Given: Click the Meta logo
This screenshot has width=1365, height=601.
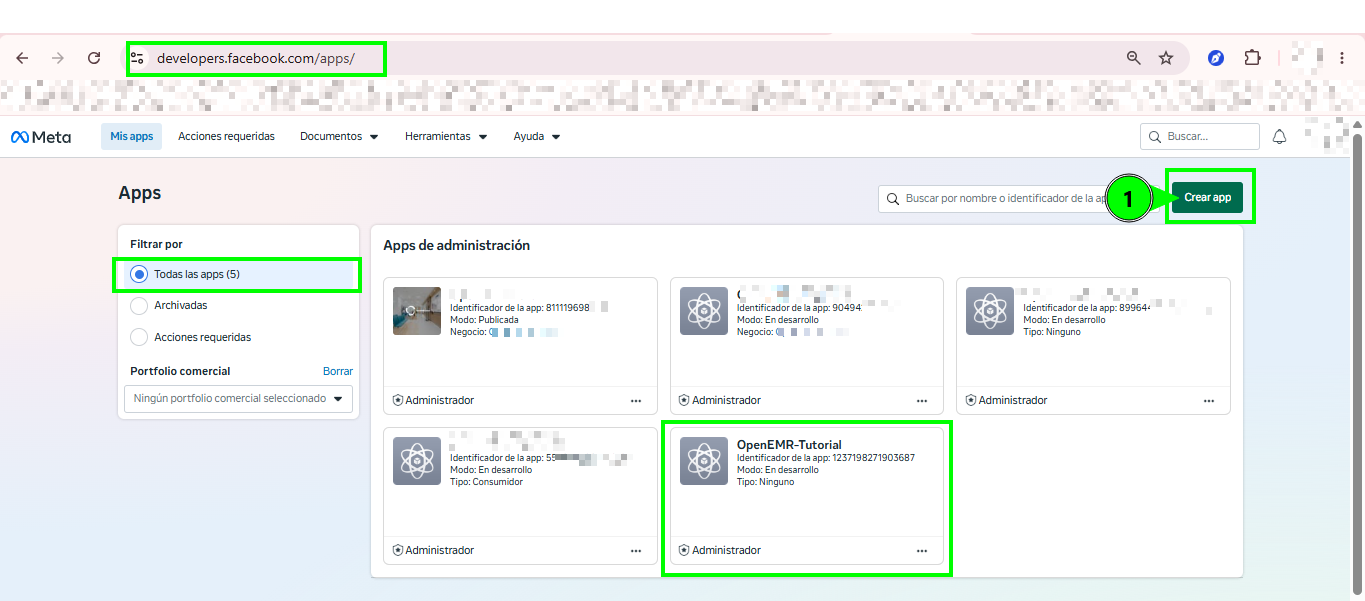Looking at the screenshot, I should click(41, 137).
